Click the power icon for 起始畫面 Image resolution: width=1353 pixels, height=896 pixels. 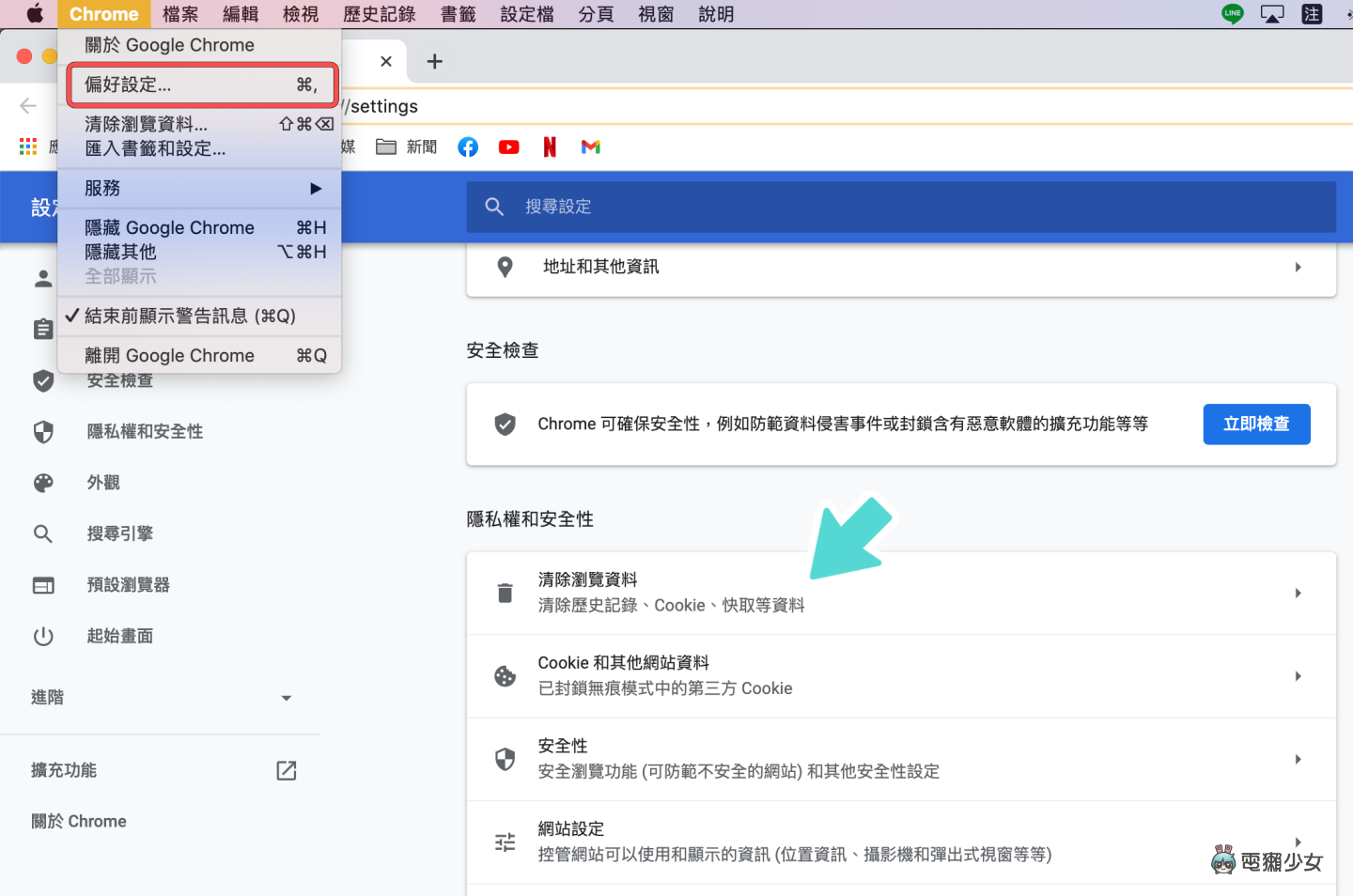point(43,636)
